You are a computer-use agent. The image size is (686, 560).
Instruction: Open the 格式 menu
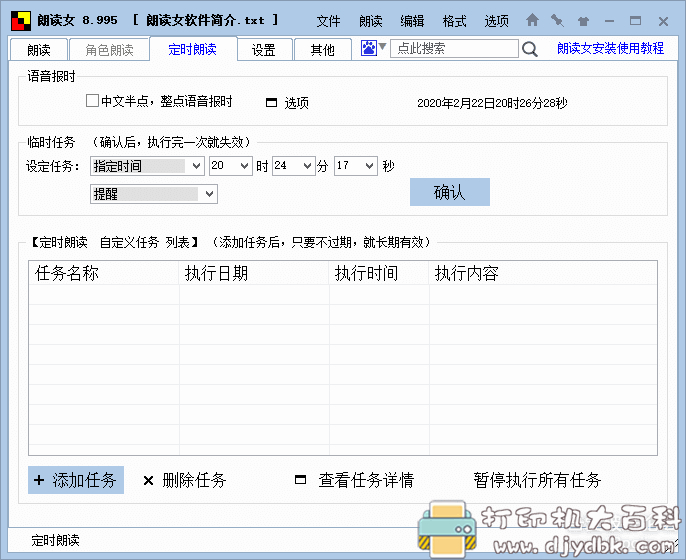(454, 21)
